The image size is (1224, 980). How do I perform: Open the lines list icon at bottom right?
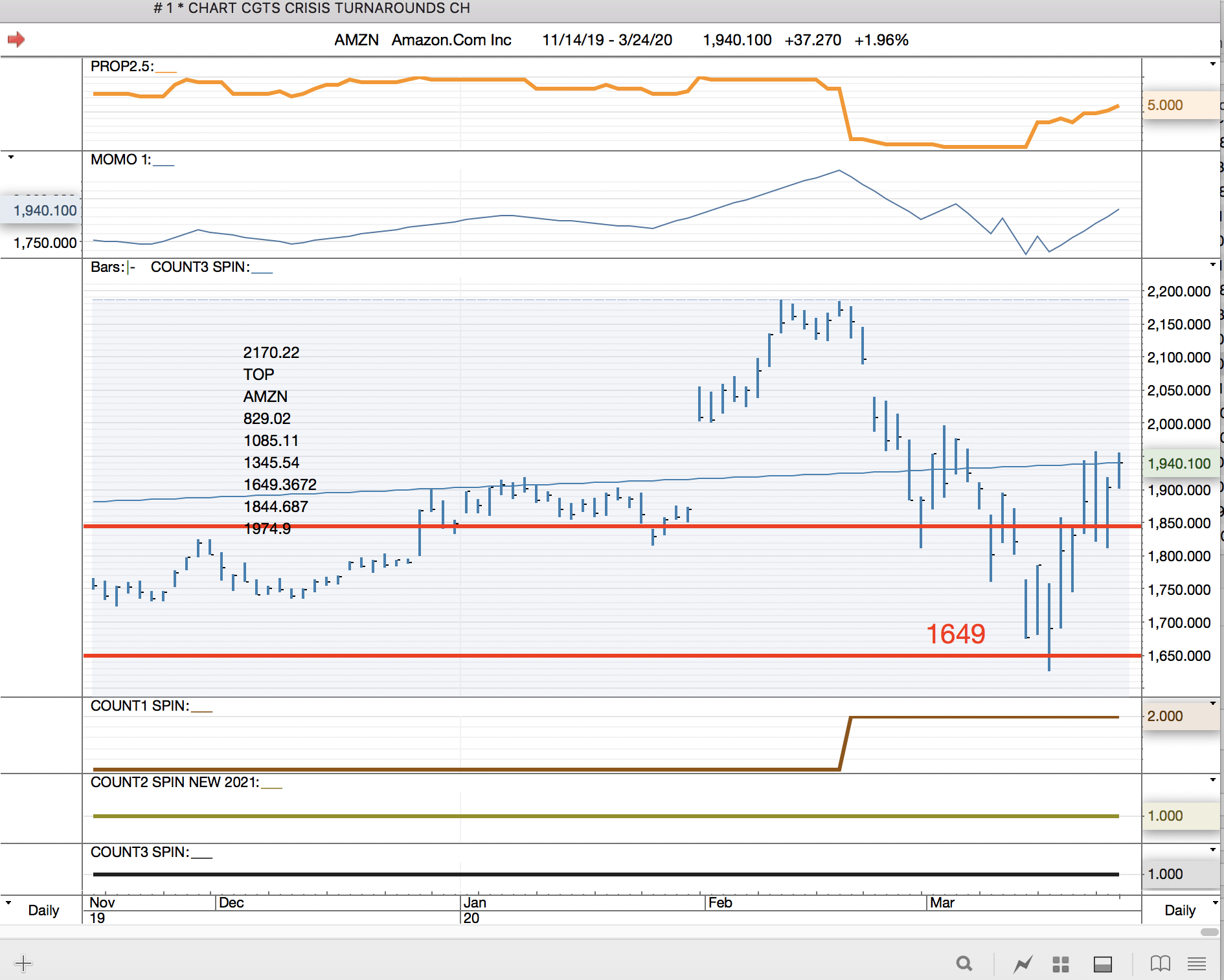[1197, 964]
